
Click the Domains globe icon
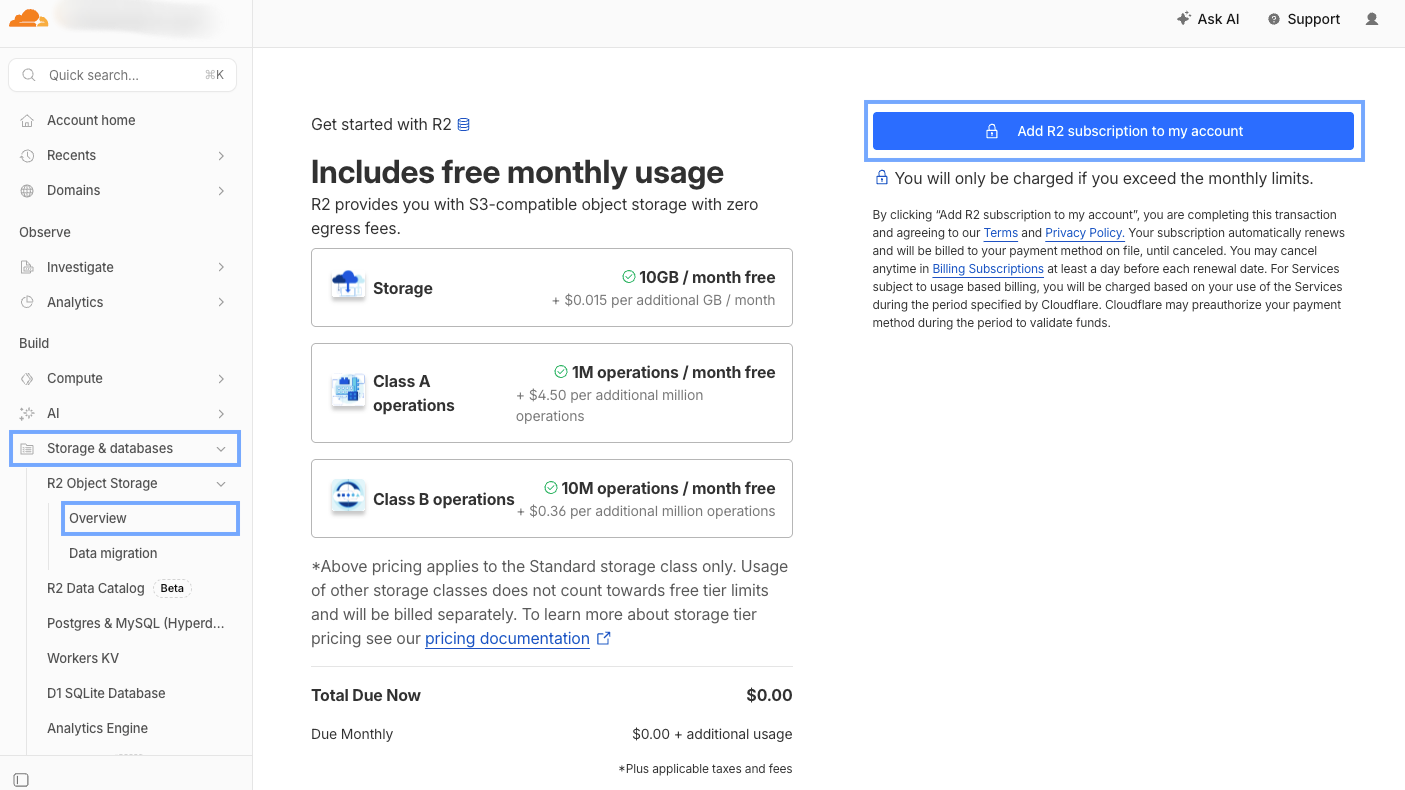(x=27, y=190)
